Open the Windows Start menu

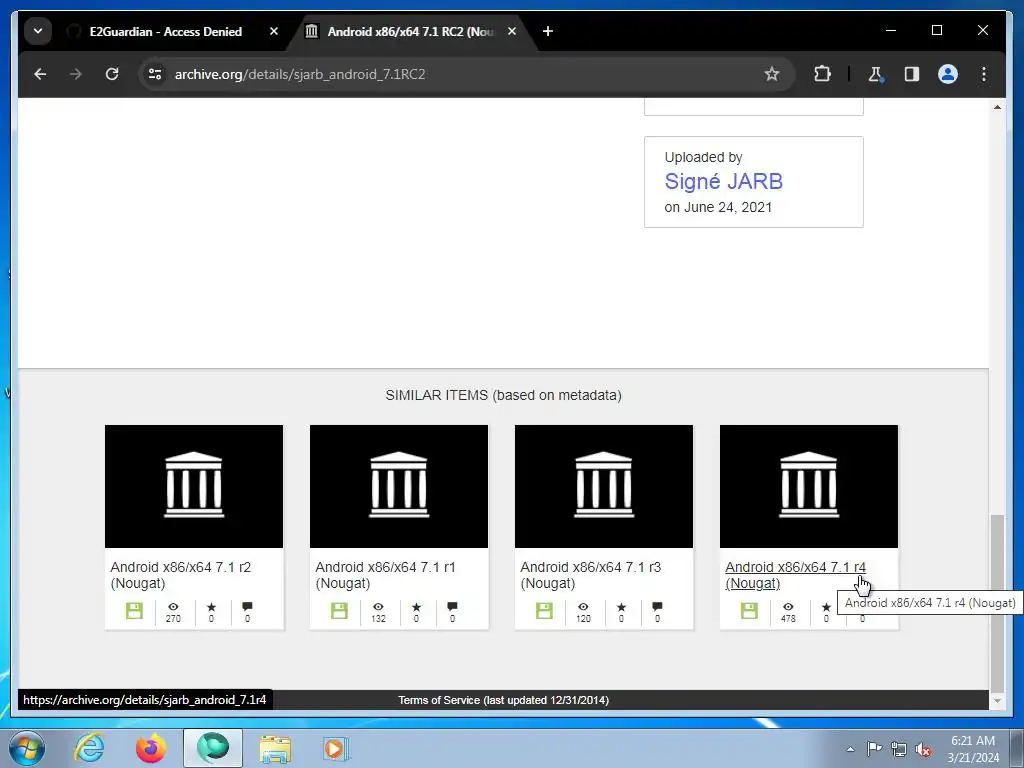click(x=26, y=748)
